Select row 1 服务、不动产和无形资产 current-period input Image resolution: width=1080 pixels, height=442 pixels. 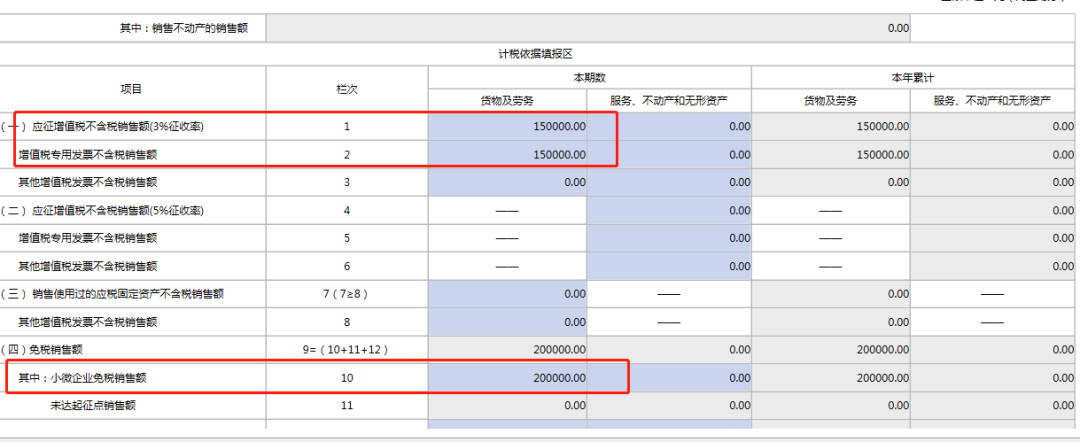click(x=669, y=127)
